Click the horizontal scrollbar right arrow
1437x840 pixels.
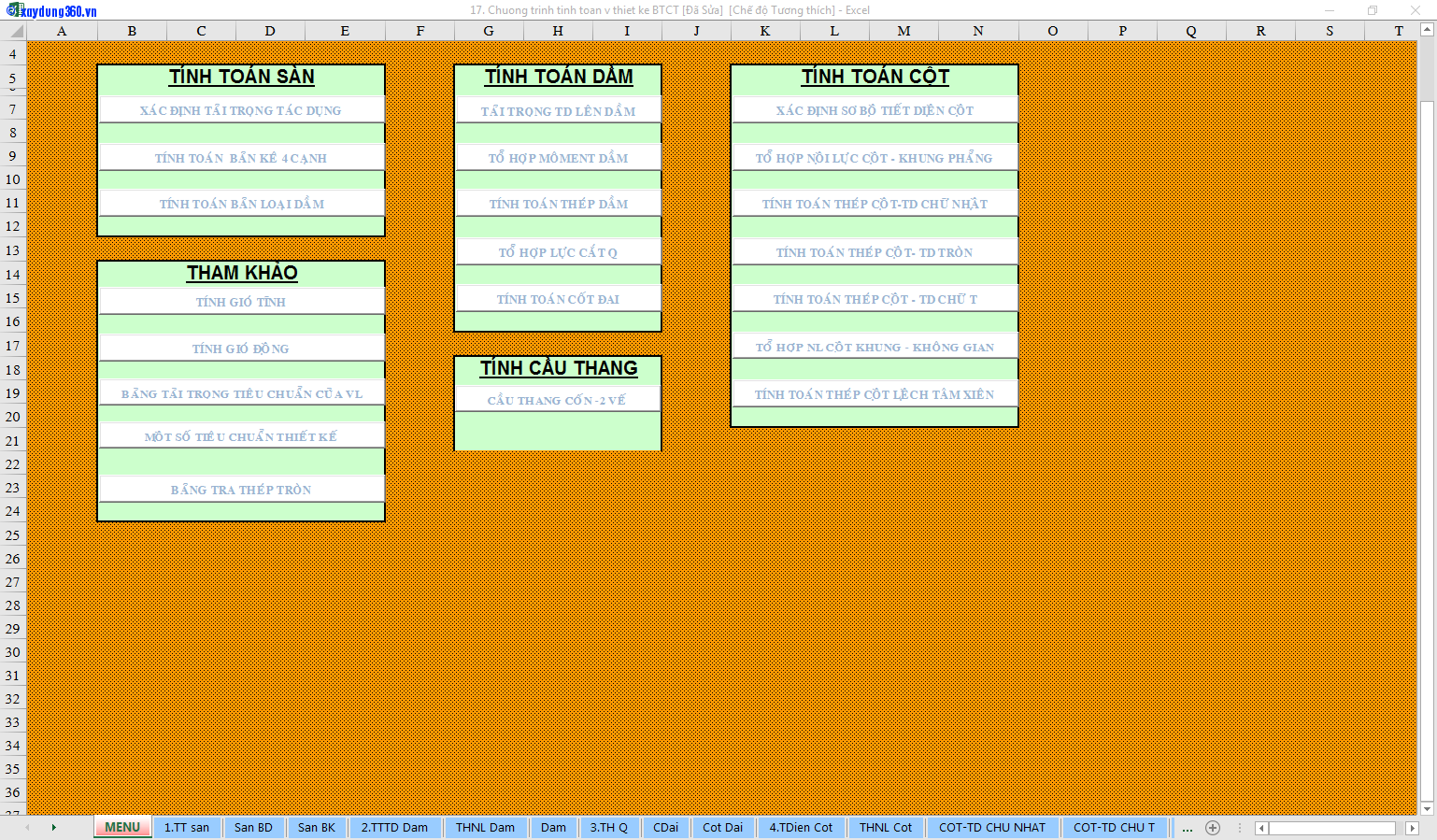coord(1412,828)
